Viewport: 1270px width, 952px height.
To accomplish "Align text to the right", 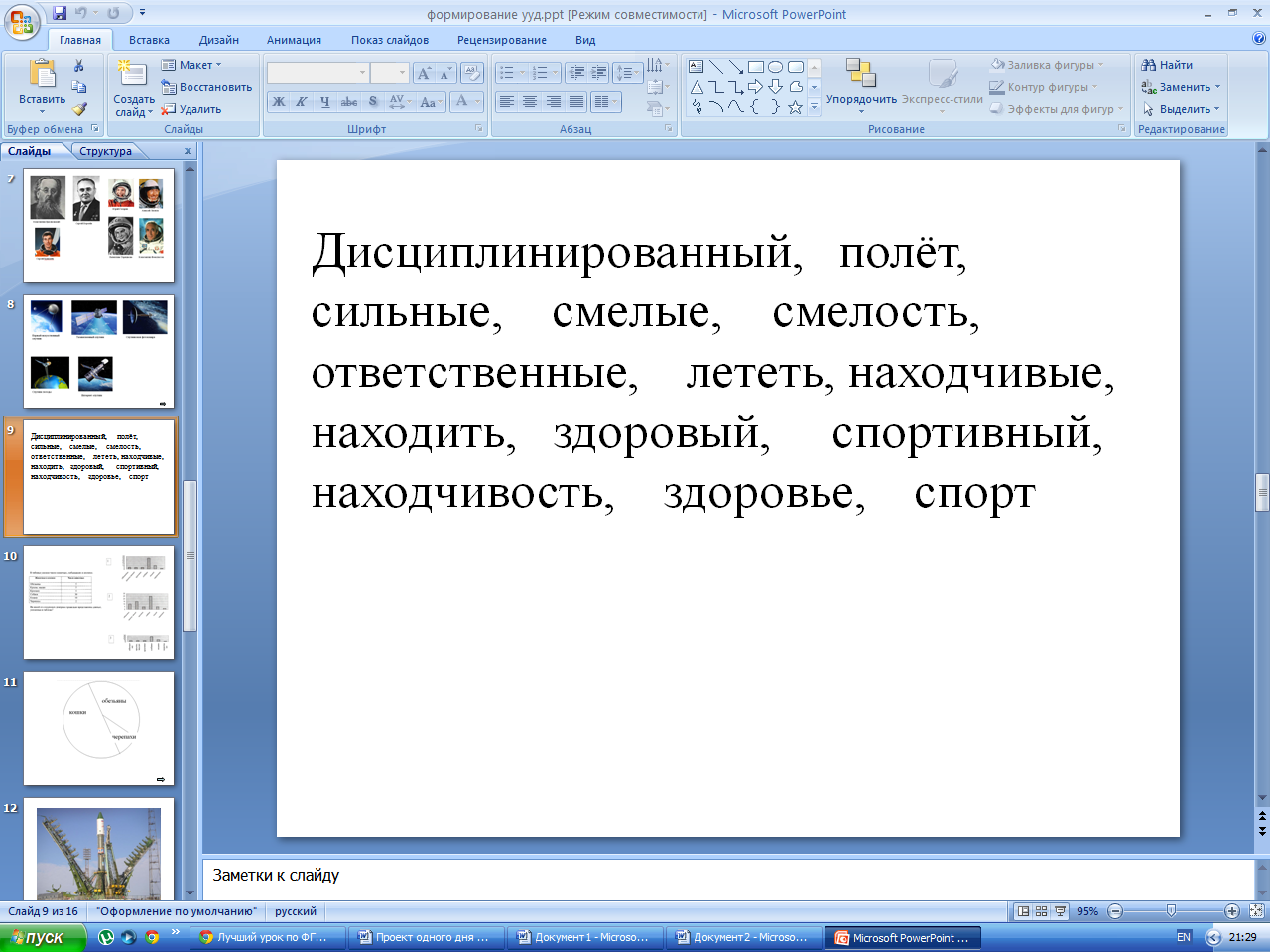I will pyautogui.click(x=553, y=101).
